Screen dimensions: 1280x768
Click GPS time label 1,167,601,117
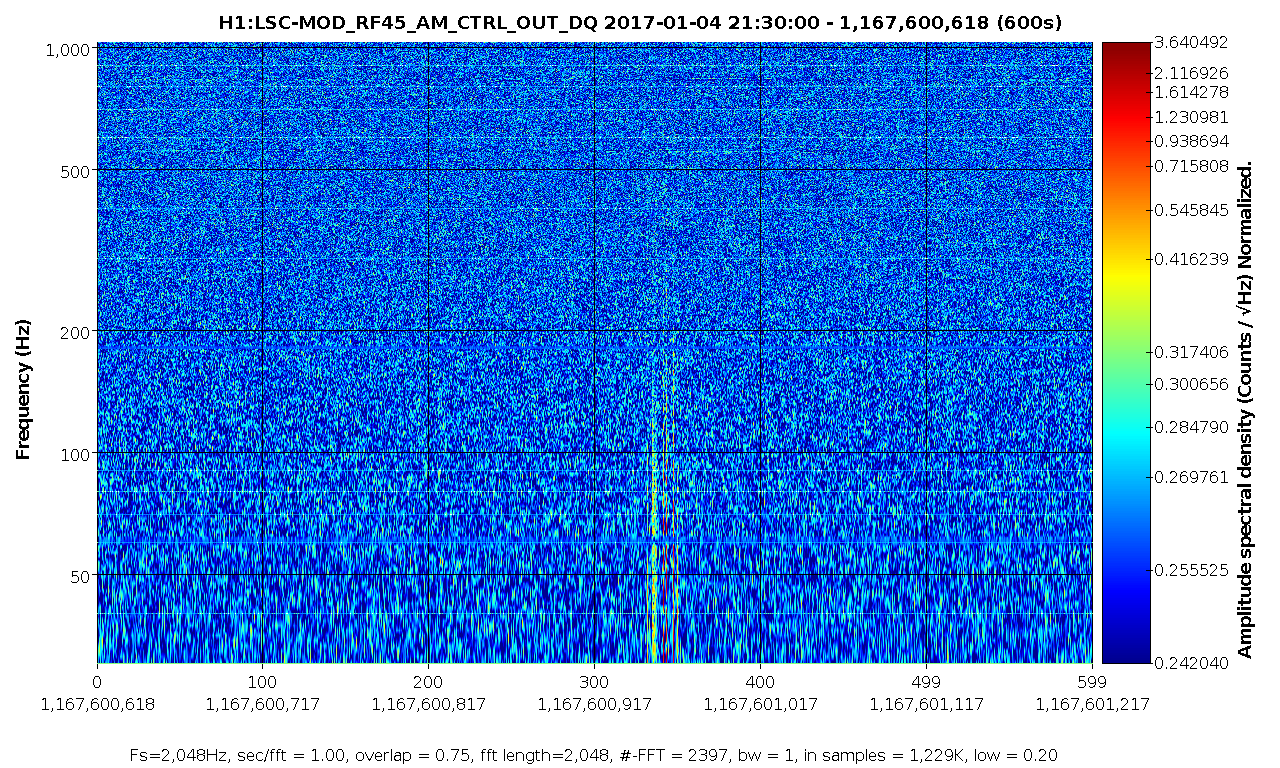pos(926,704)
